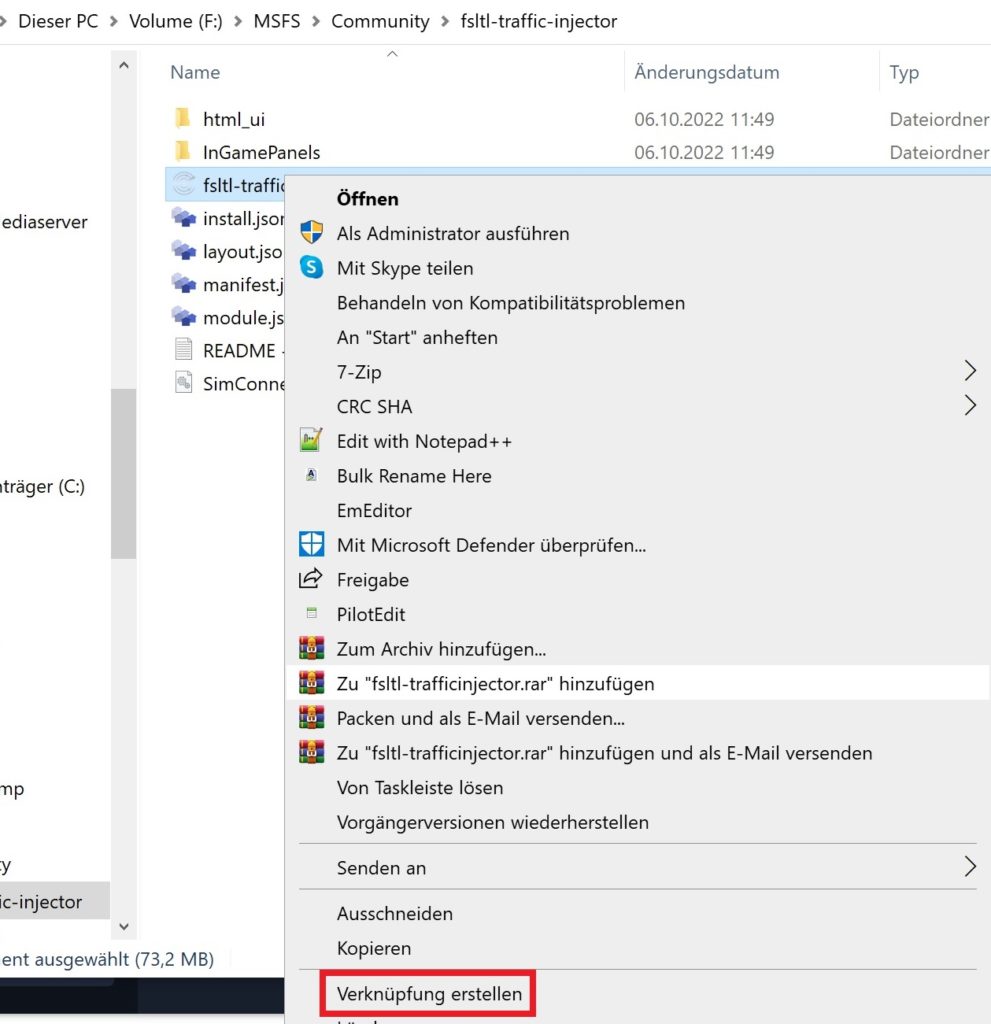Click the Notepad++ icon in context menu
The height and width of the screenshot is (1024, 991).
(312, 441)
